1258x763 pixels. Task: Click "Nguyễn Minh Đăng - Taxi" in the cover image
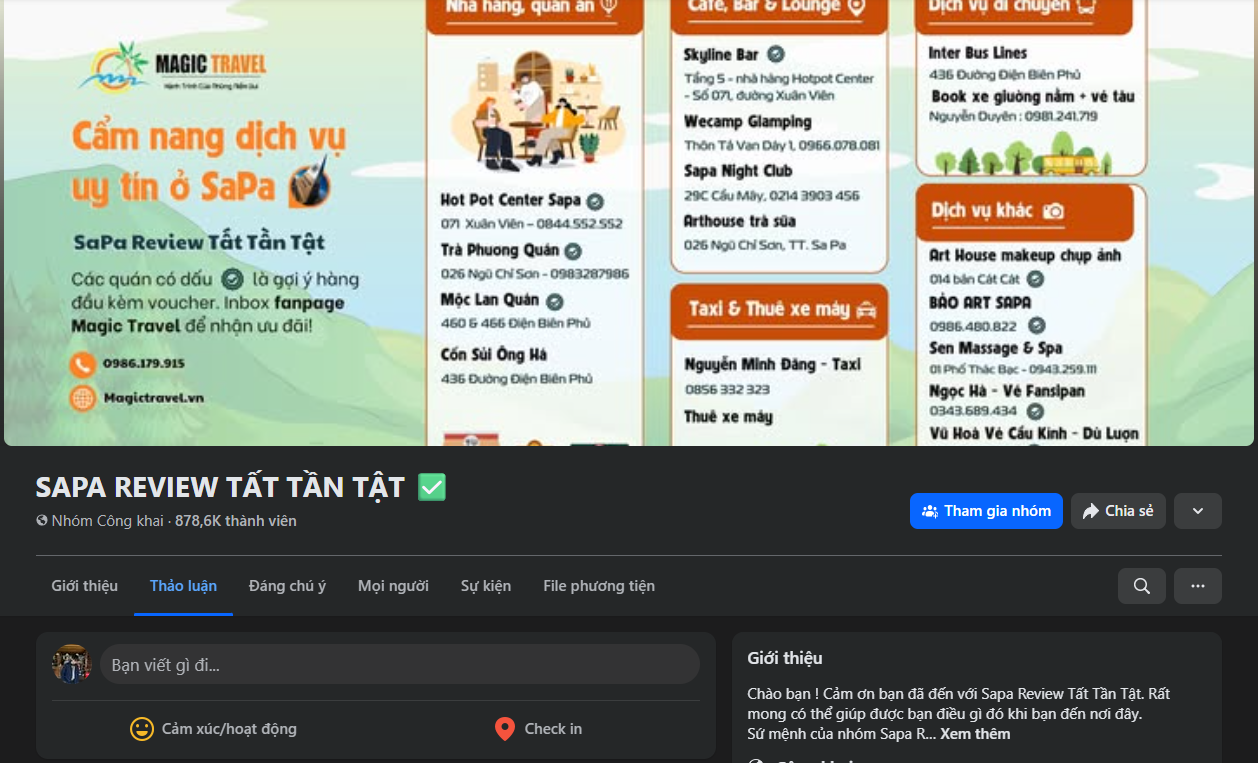773,365
